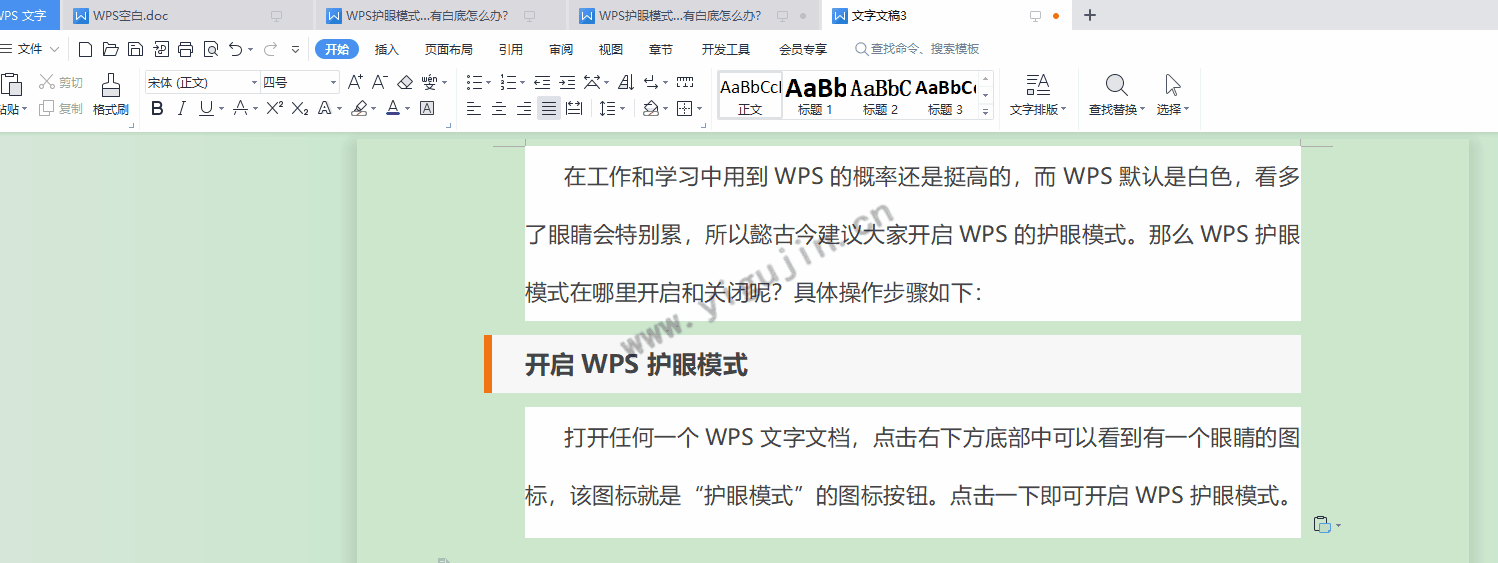The image size is (1498, 563).
Task: Undo the last action
Action: (235, 49)
